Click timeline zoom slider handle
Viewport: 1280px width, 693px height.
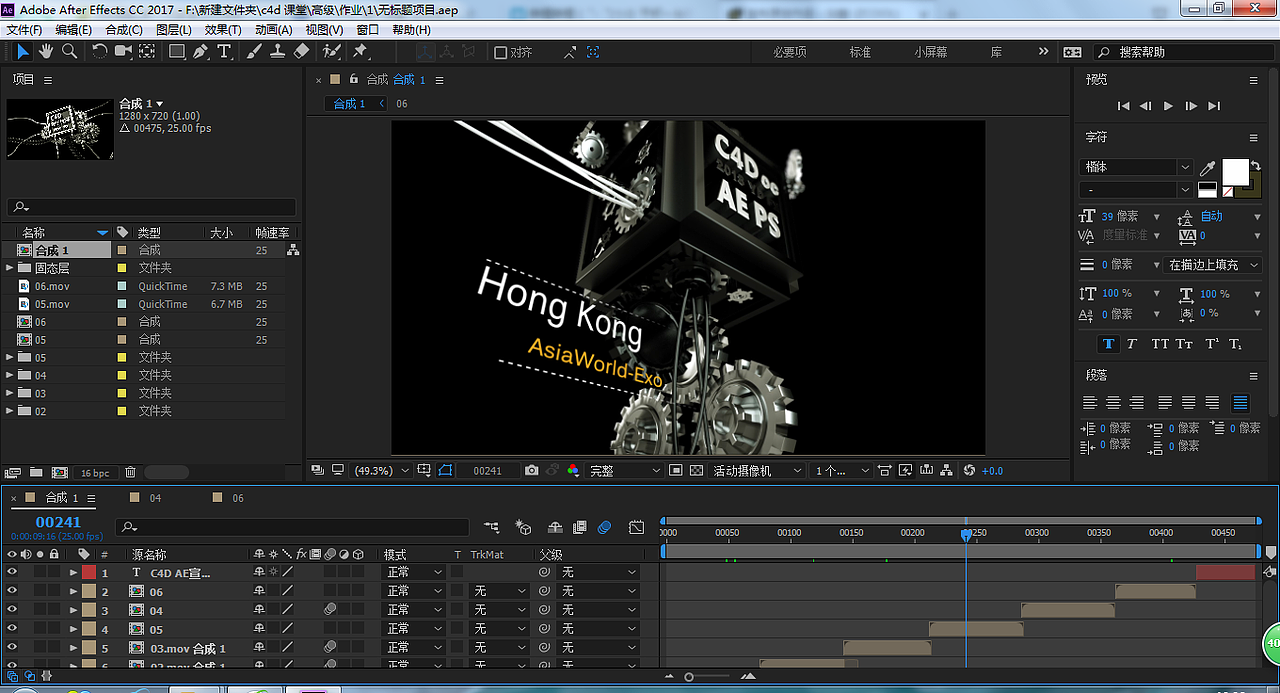(689, 677)
